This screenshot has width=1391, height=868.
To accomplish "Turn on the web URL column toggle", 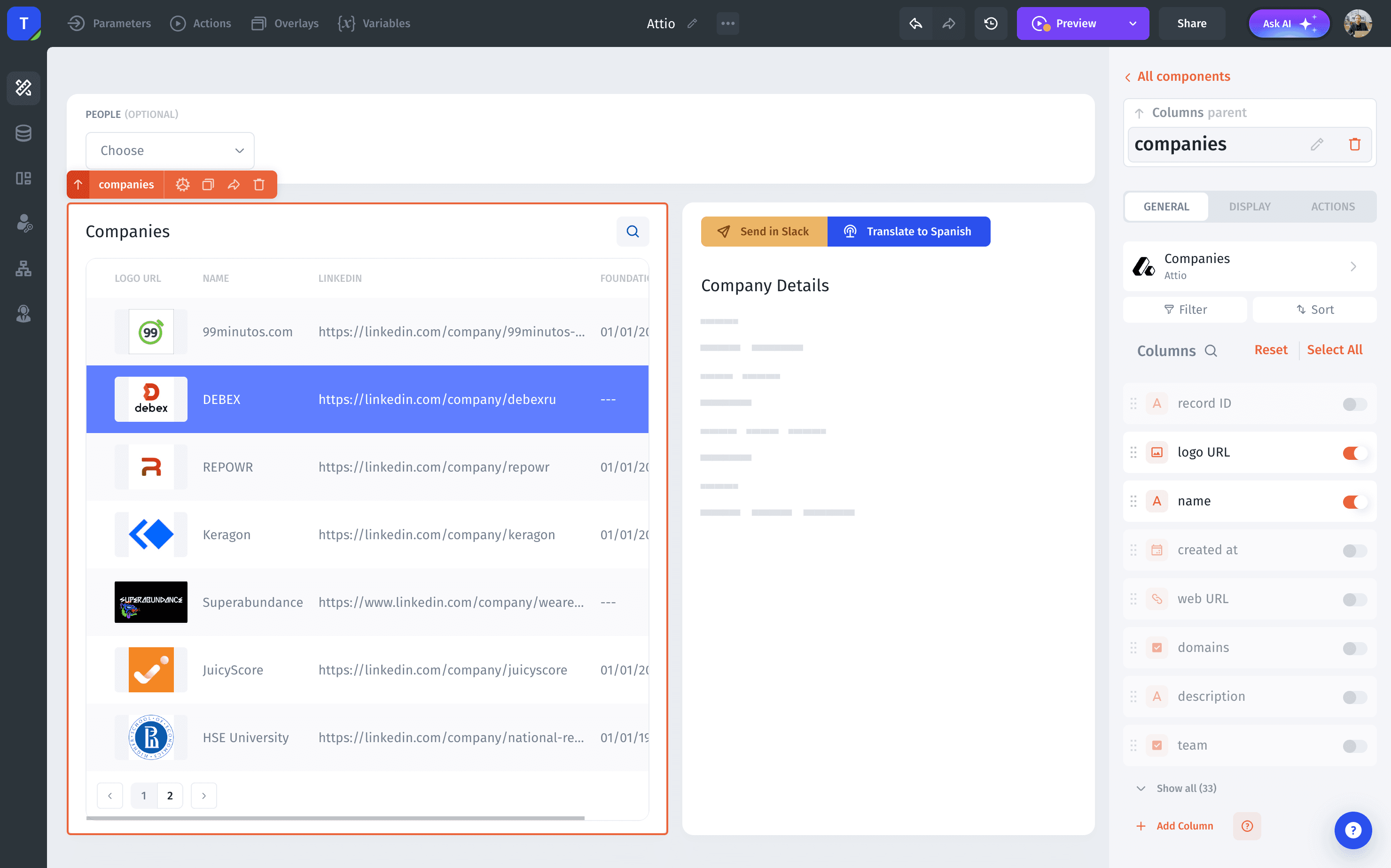I will pos(1354,599).
